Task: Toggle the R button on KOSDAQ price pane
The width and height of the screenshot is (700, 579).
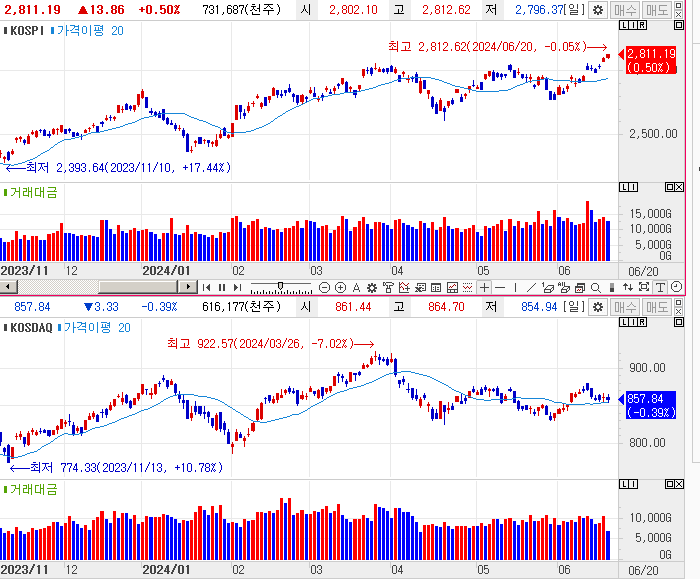Action: [x=642, y=322]
